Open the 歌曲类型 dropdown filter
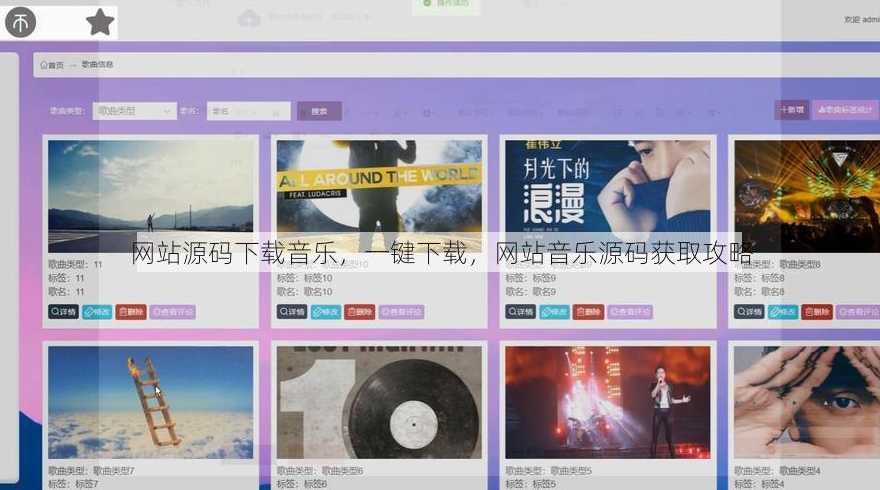Viewport: 880px width, 490px height. [135, 111]
